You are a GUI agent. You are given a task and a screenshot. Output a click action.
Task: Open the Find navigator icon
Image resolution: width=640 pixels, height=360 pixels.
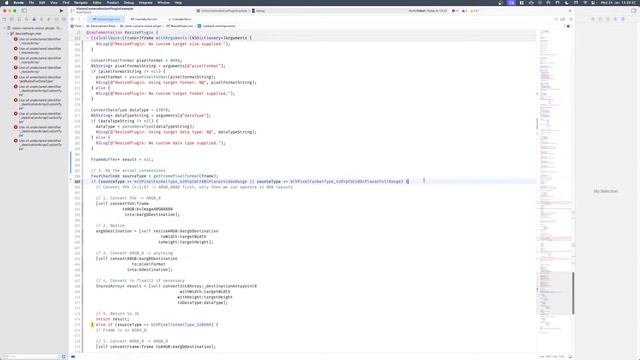[x=27, y=19]
